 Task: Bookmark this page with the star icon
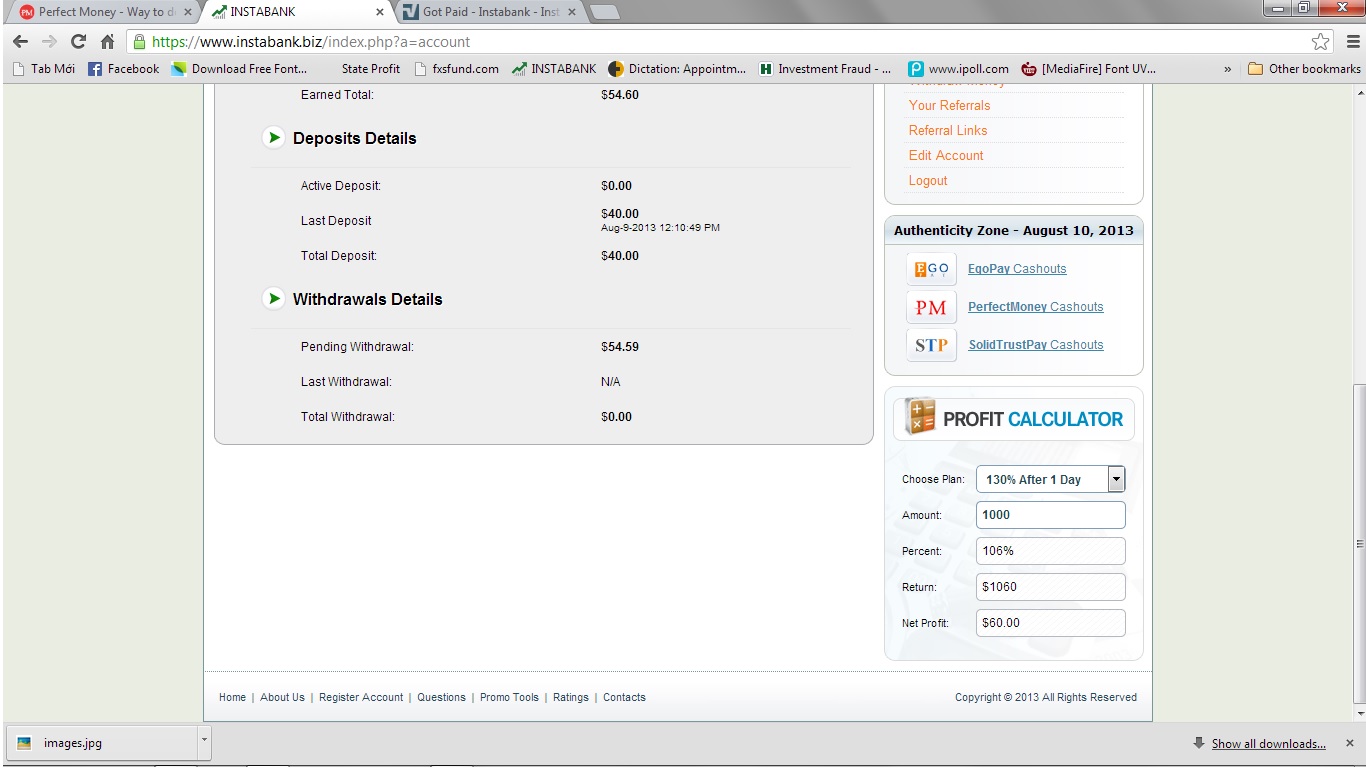pos(1321,42)
